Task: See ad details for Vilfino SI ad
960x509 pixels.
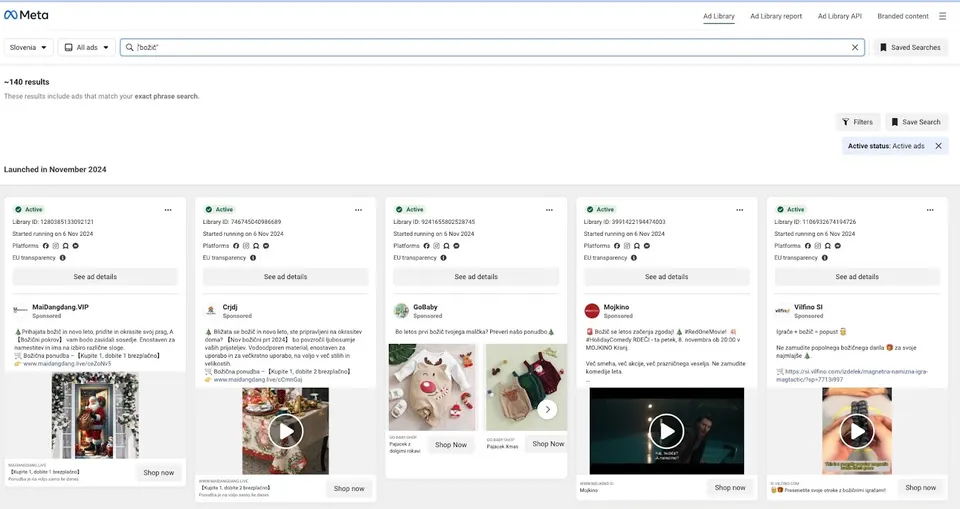Action: 857,277
